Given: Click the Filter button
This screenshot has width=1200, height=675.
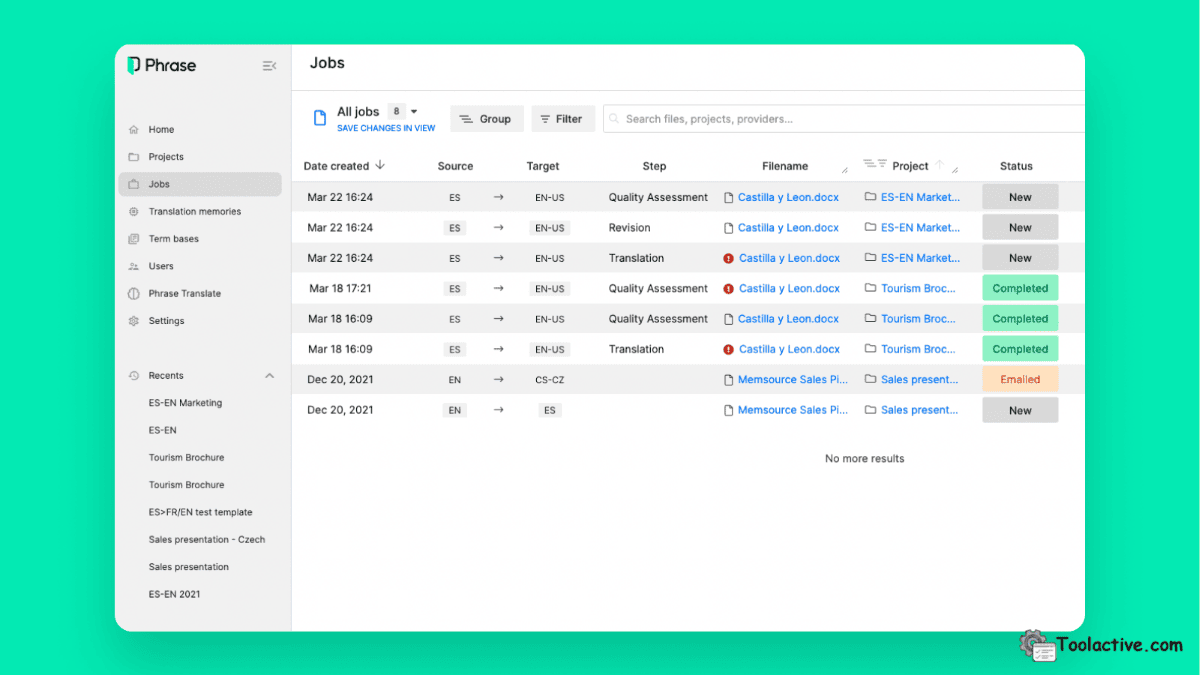Looking at the screenshot, I should pos(562,119).
